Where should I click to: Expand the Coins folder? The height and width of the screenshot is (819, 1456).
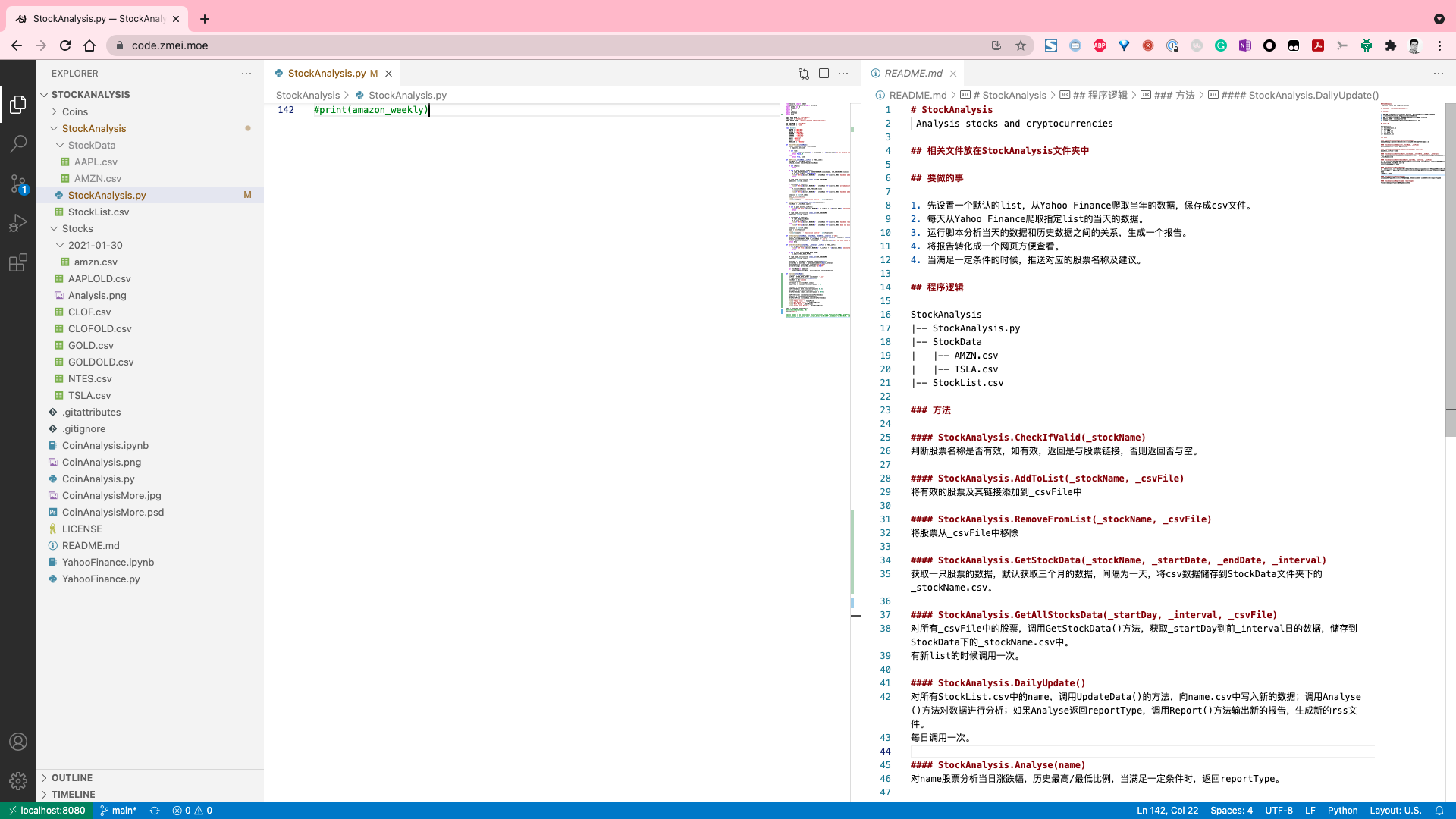click(75, 111)
